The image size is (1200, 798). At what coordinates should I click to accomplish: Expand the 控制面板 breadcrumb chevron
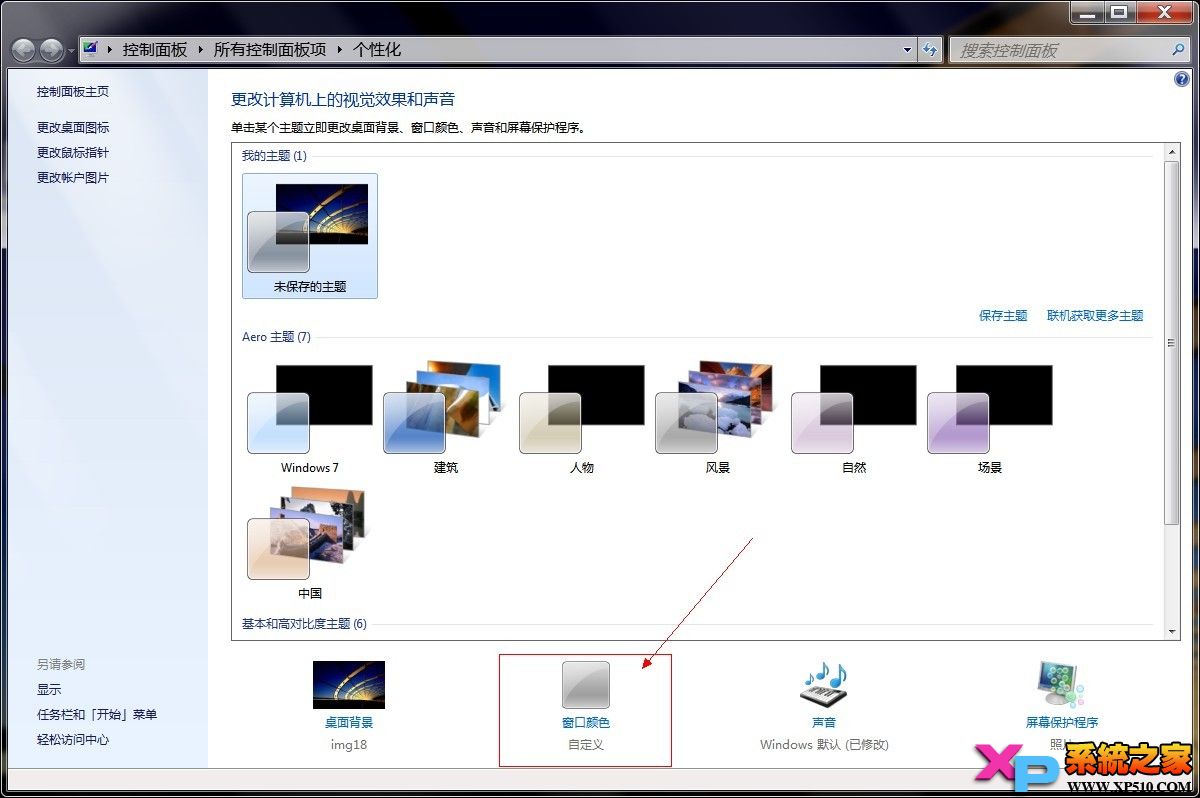[x=199, y=48]
